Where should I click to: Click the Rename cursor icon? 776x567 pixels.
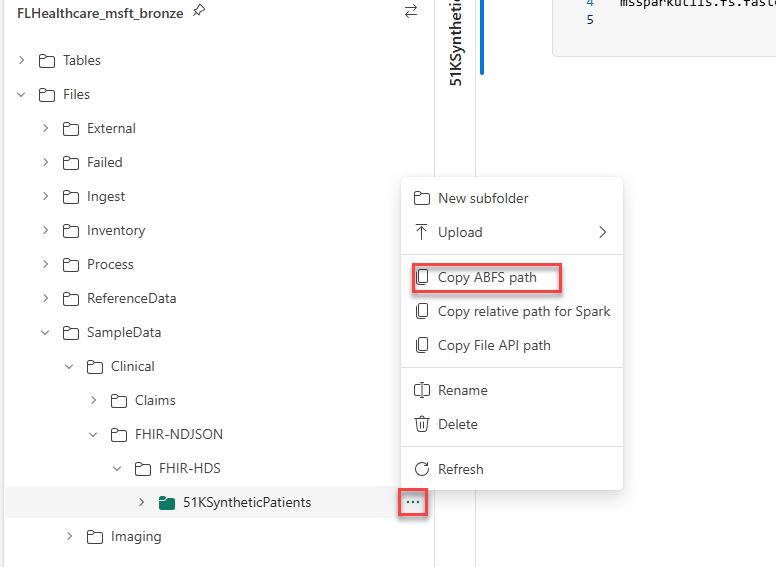(x=422, y=390)
